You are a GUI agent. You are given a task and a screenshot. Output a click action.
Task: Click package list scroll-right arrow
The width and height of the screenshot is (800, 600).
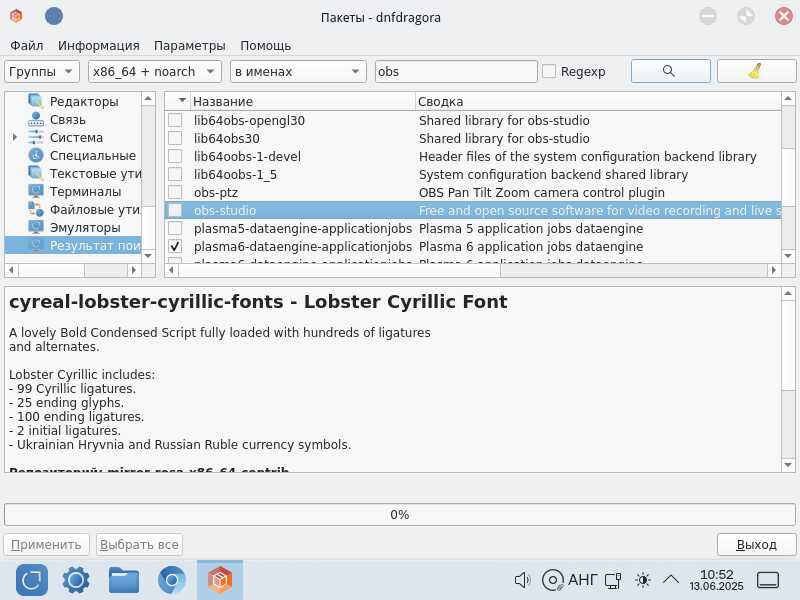pyautogui.click(x=774, y=270)
